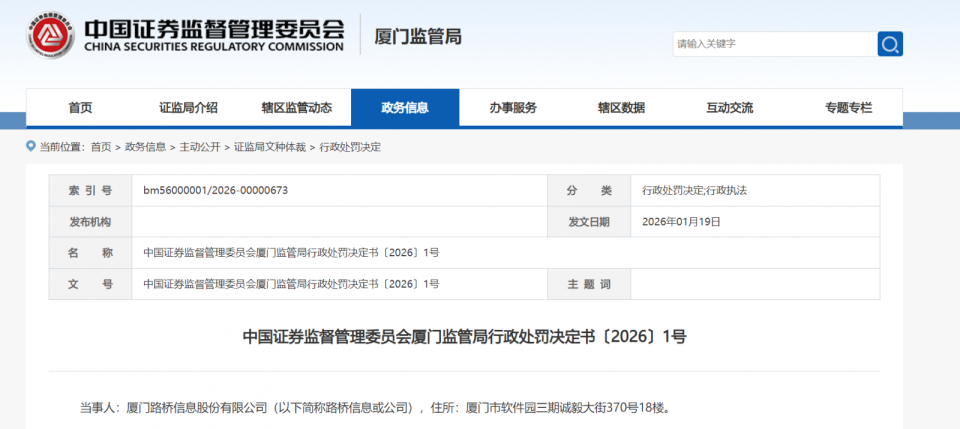Viewport: 960px width, 429px height.
Task: Click the 中国证券监督管理委员会 header title
Action: [214, 28]
